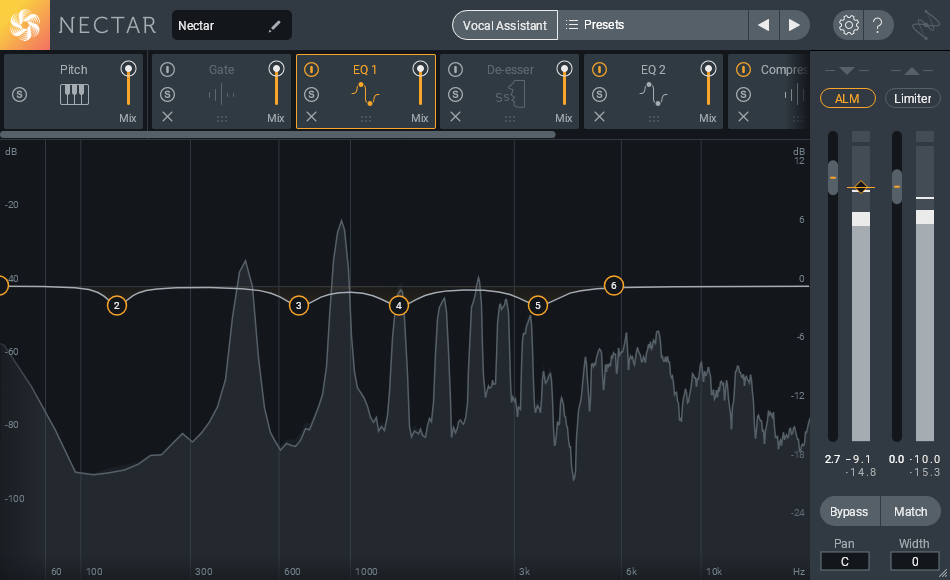Click the input gain value 2.7
The width and height of the screenshot is (950, 580).
pyautogui.click(x=832, y=459)
